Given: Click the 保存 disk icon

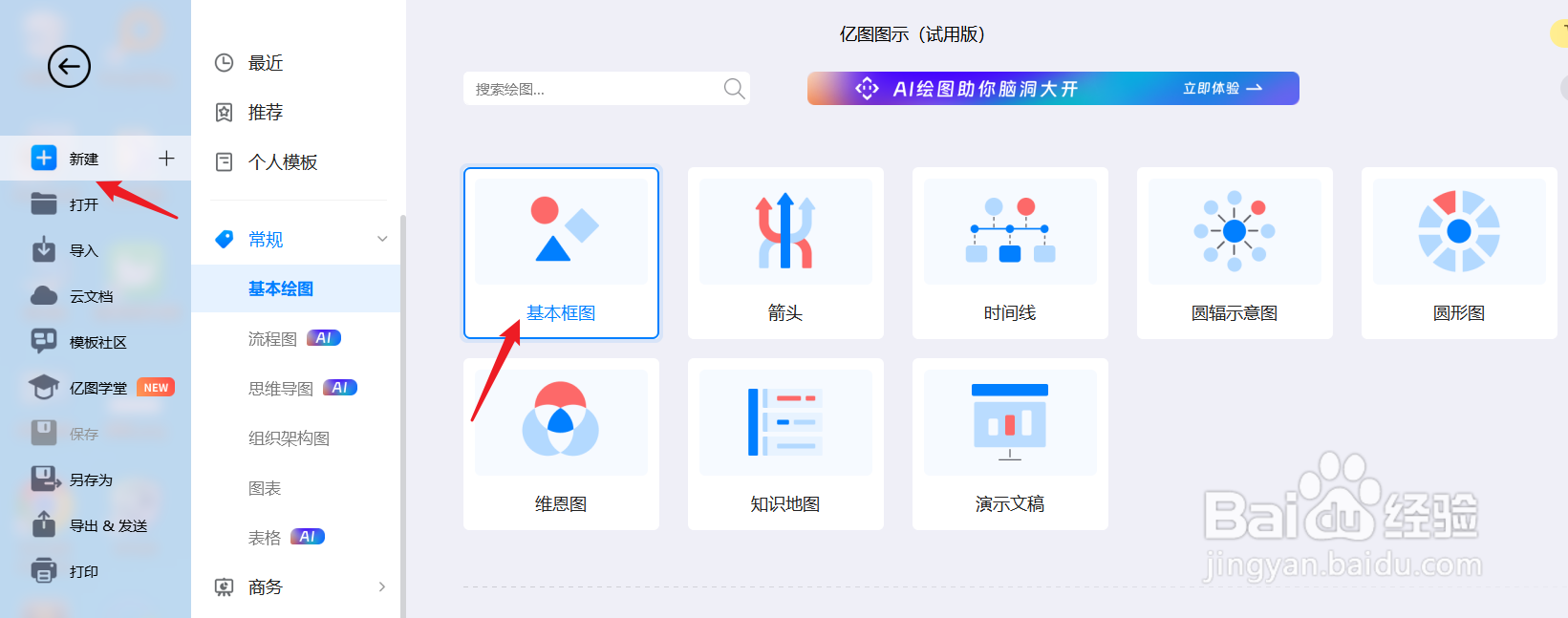Looking at the screenshot, I should tap(44, 433).
